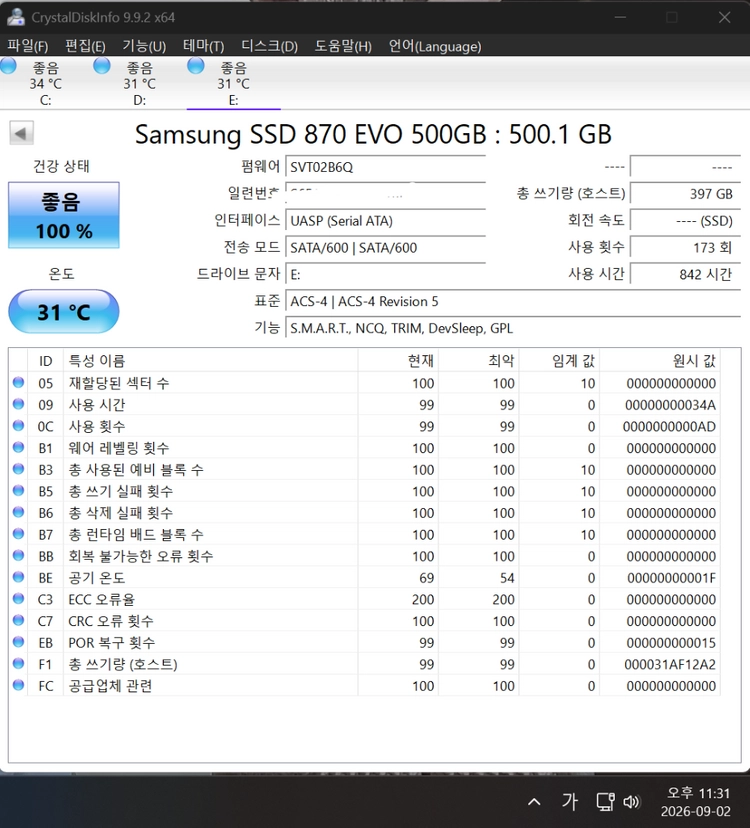Screen dimensions: 750x828
Task: Click the 최악 column header
Action: tap(479, 361)
